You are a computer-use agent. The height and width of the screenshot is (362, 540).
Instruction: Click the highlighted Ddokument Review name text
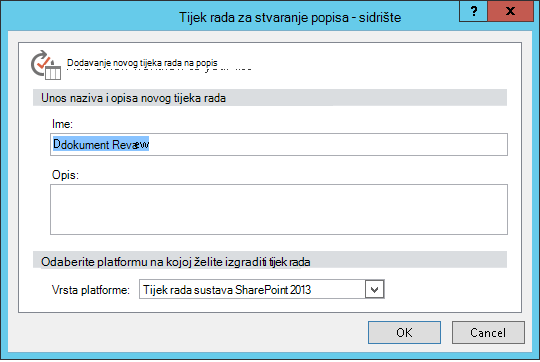click(x=101, y=144)
